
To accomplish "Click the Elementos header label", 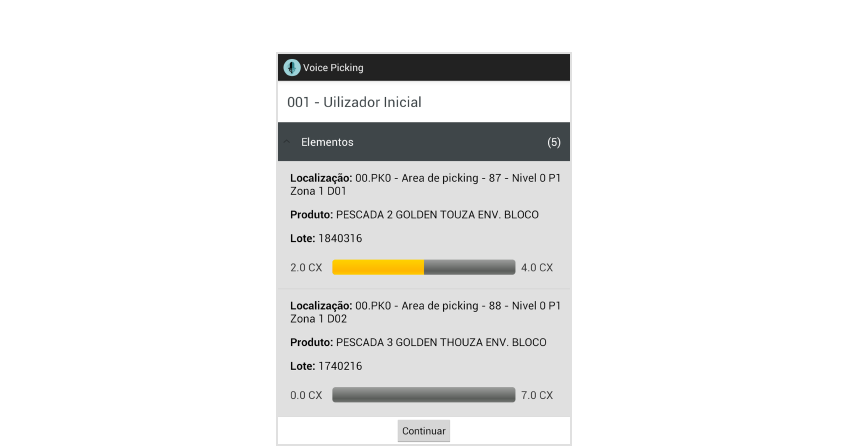I will tap(327, 142).
